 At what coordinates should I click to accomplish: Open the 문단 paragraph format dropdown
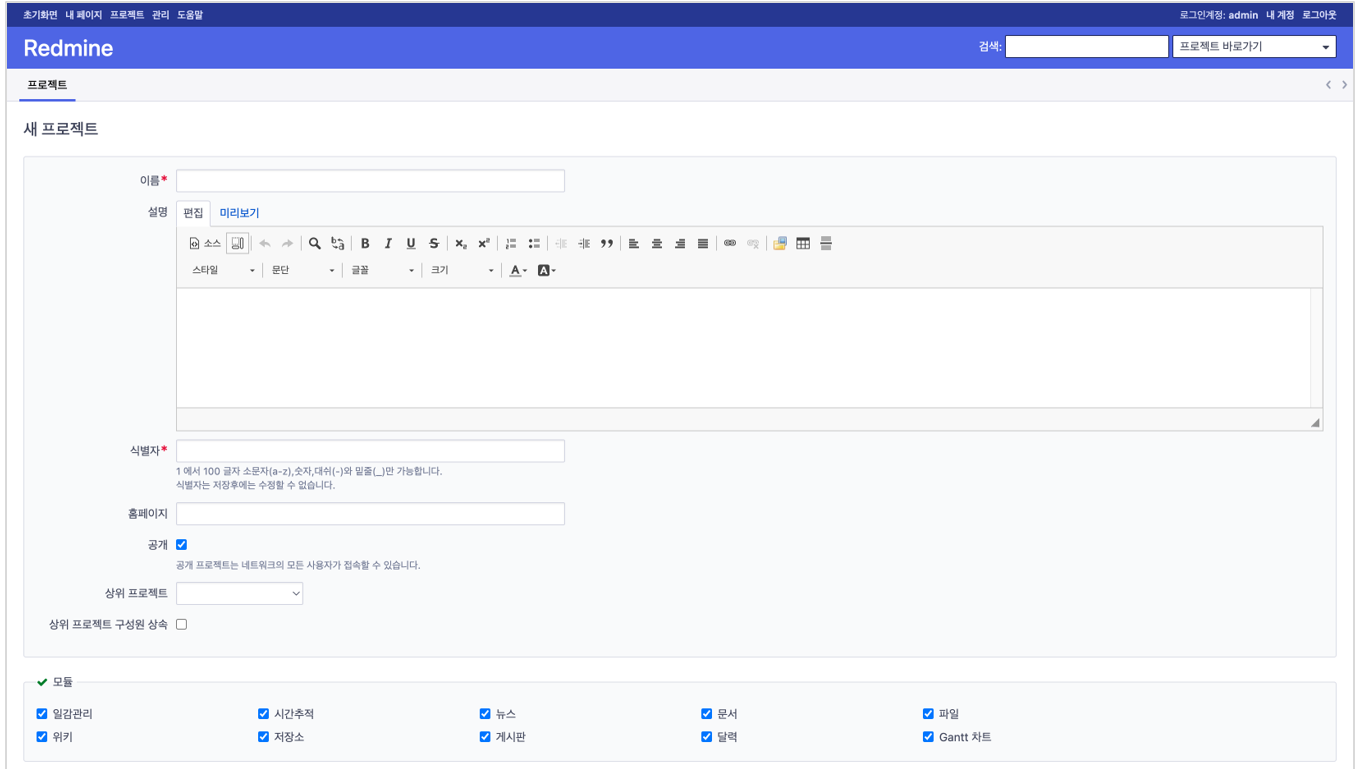pyautogui.click(x=303, y=270)
